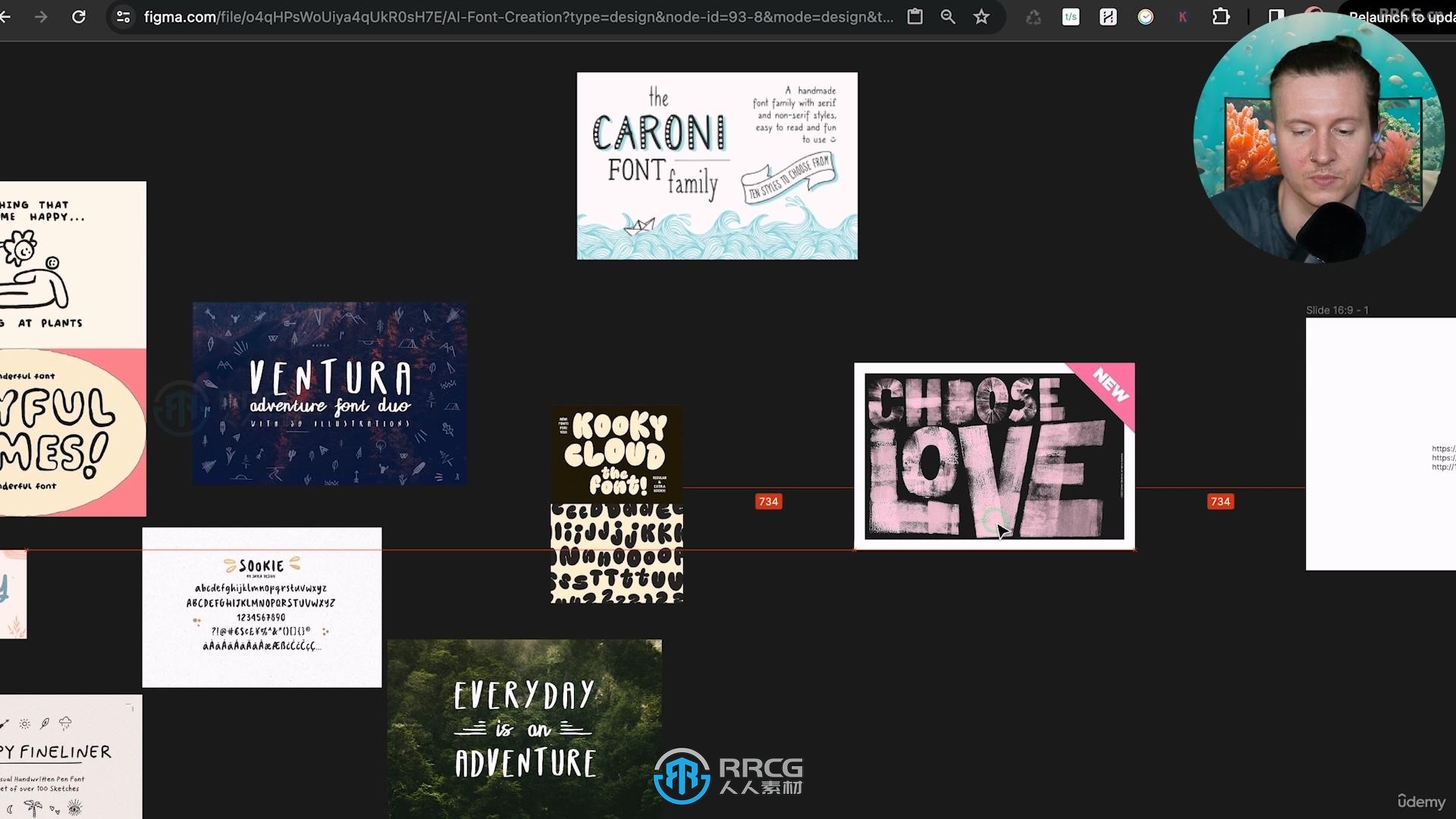Select the Fineliner handwritten font image
This screenshot has height=819, width=1456.
coord(71,757)
